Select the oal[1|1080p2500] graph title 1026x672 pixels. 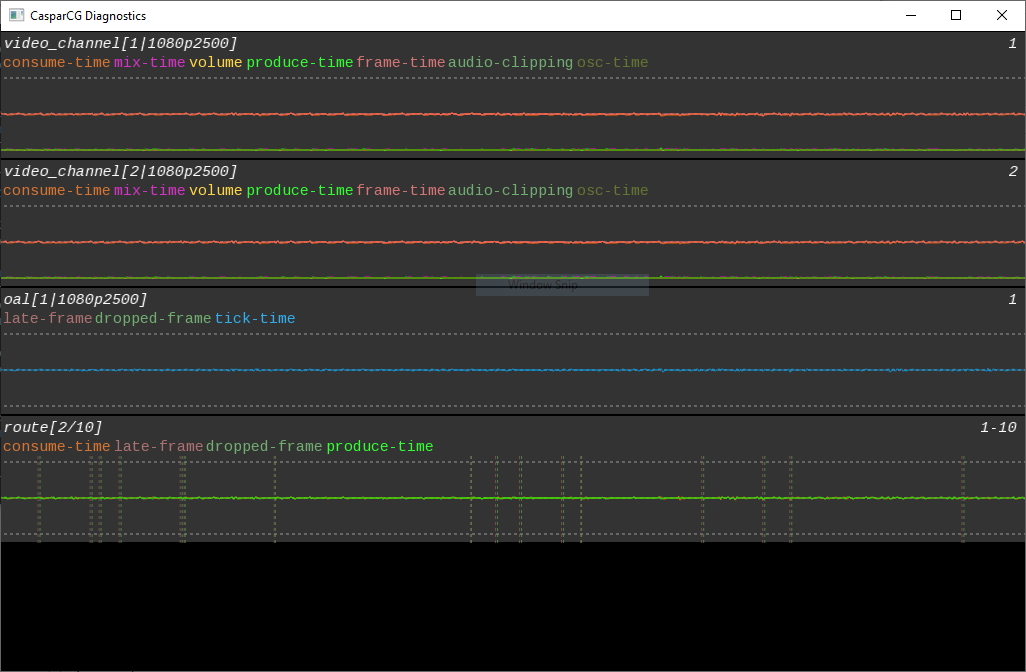(x=76, y=299)
